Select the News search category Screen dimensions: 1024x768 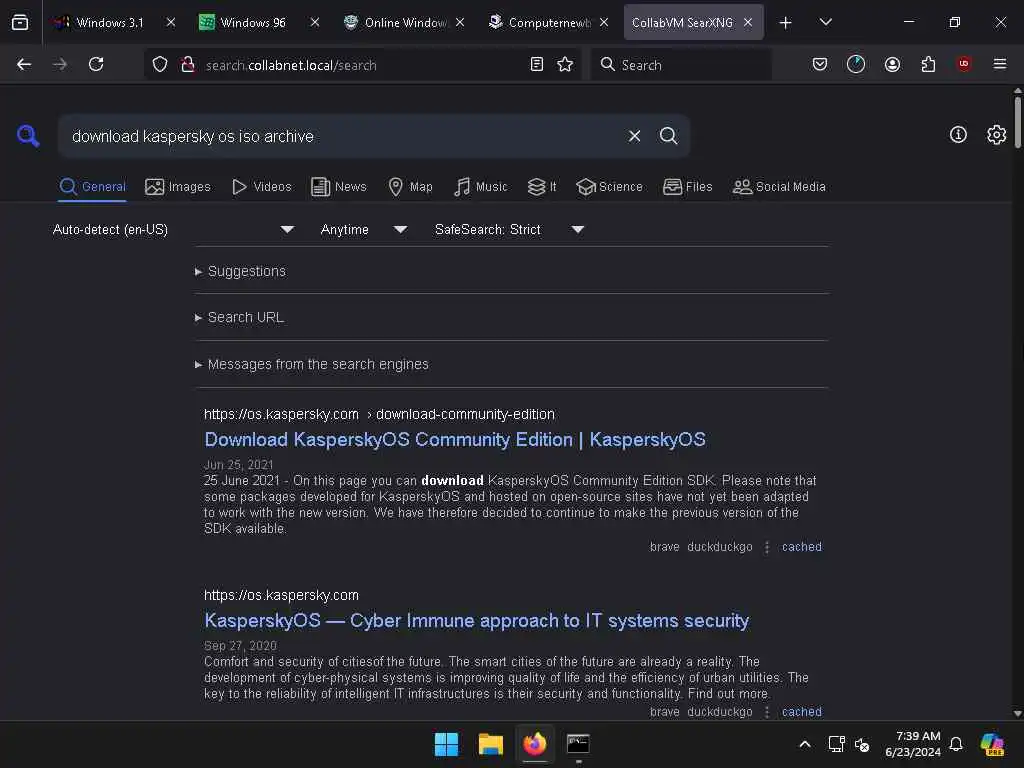click(x=339, y=187)
